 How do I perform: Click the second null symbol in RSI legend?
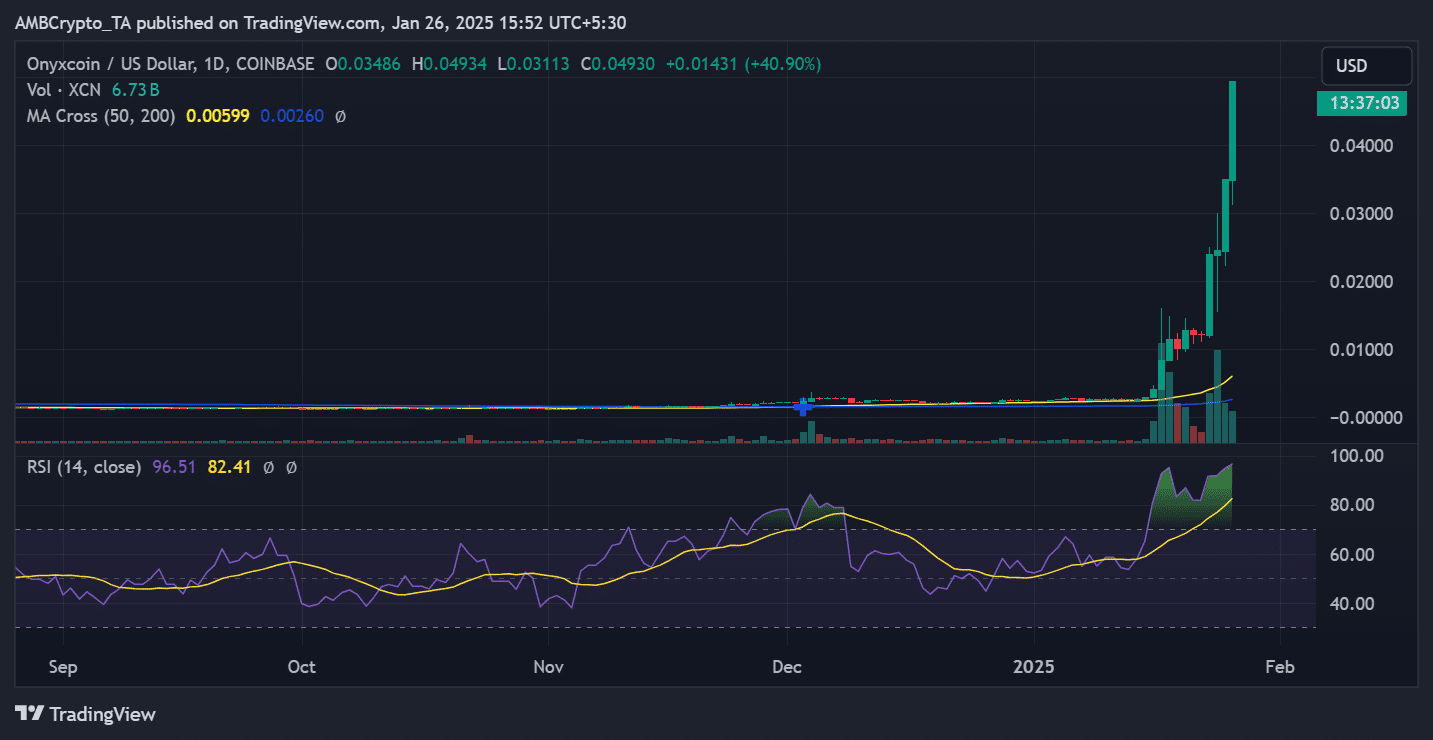tap(291, 467)
